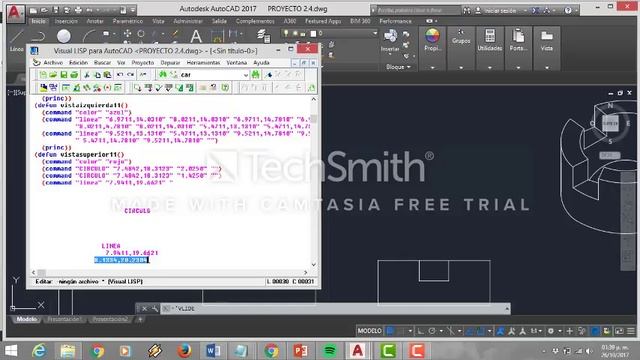Click Open file icon in Visual LISP toolbar

point(53,75)
